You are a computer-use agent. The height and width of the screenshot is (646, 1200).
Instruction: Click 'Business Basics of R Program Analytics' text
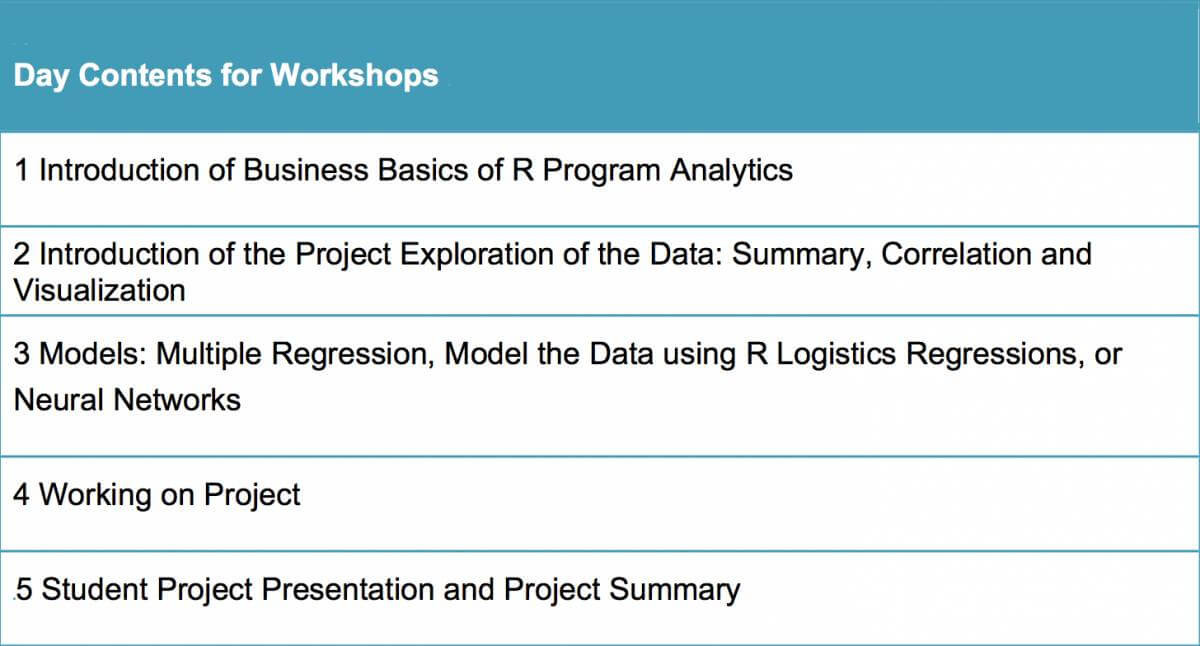(518, 171)
